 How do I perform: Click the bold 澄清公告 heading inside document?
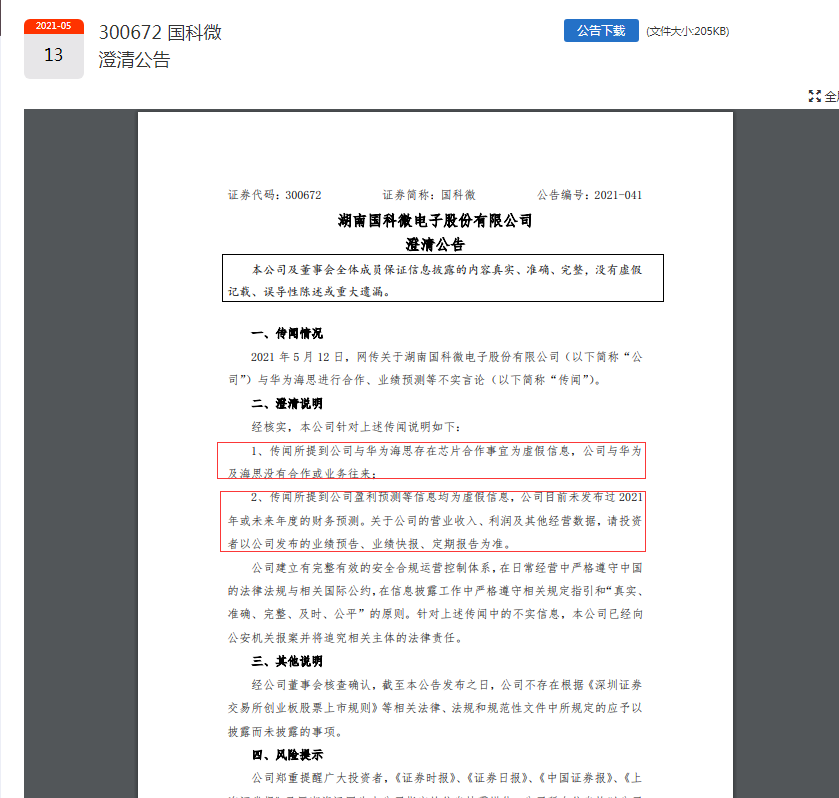click(x=435, y=243)
